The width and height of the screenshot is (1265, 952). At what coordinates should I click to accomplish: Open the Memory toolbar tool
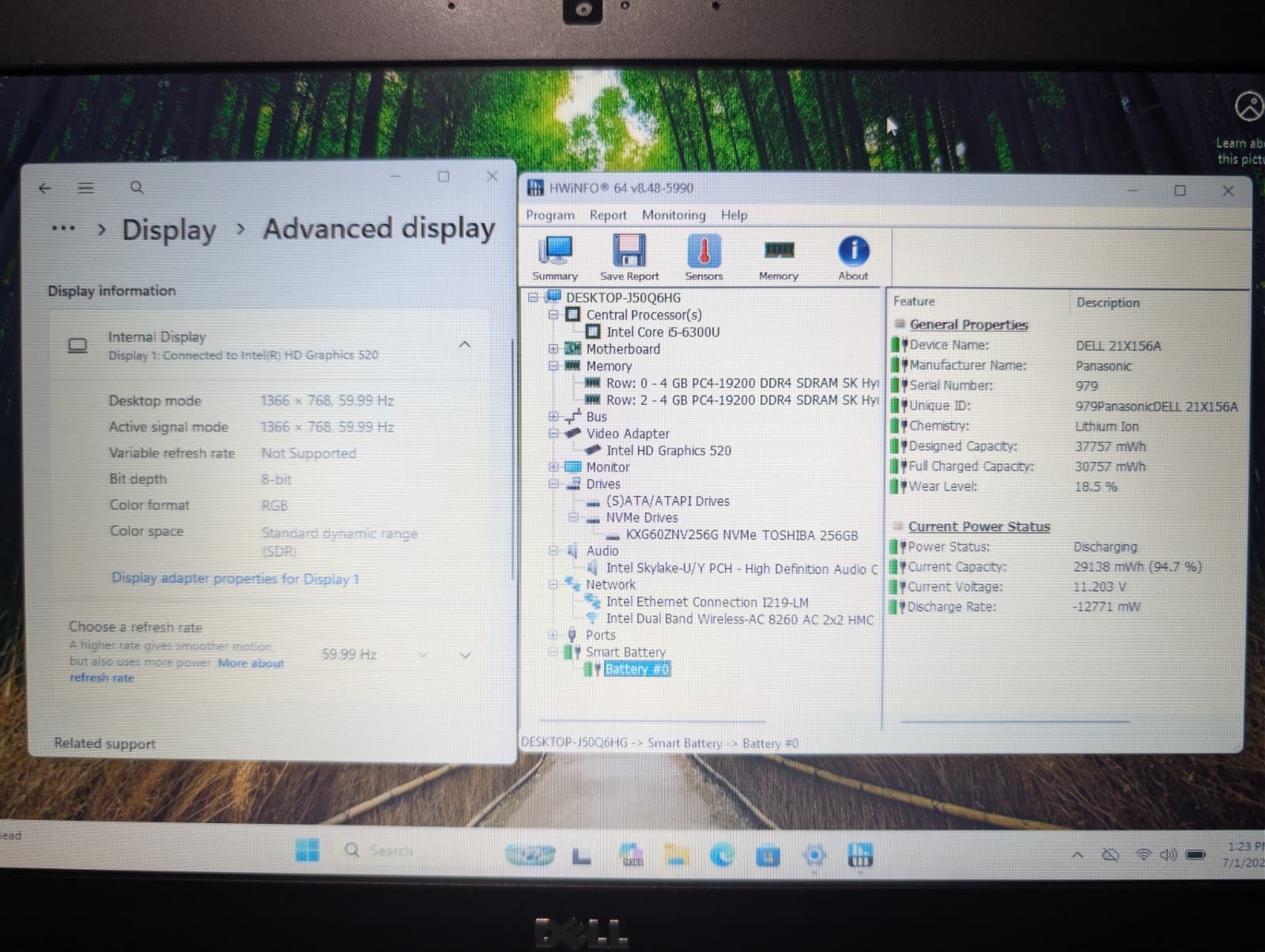pyautogui.click(x=779, y=259)
